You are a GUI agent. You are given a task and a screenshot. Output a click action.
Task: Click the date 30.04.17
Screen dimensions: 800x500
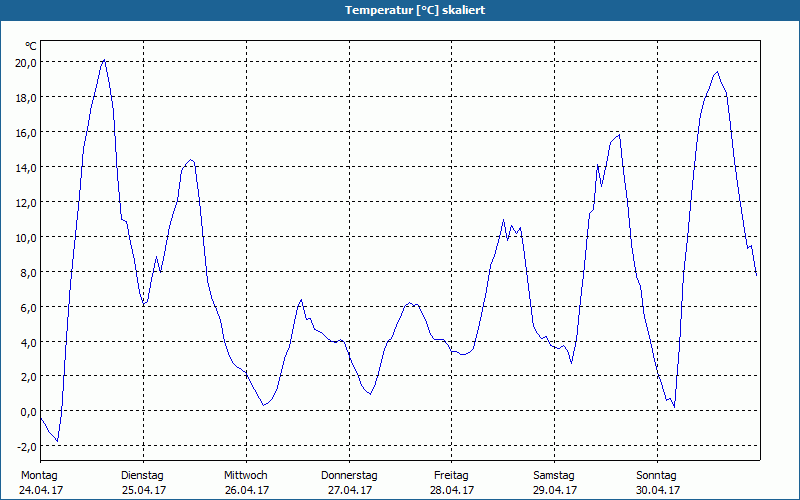click(658, 490)
